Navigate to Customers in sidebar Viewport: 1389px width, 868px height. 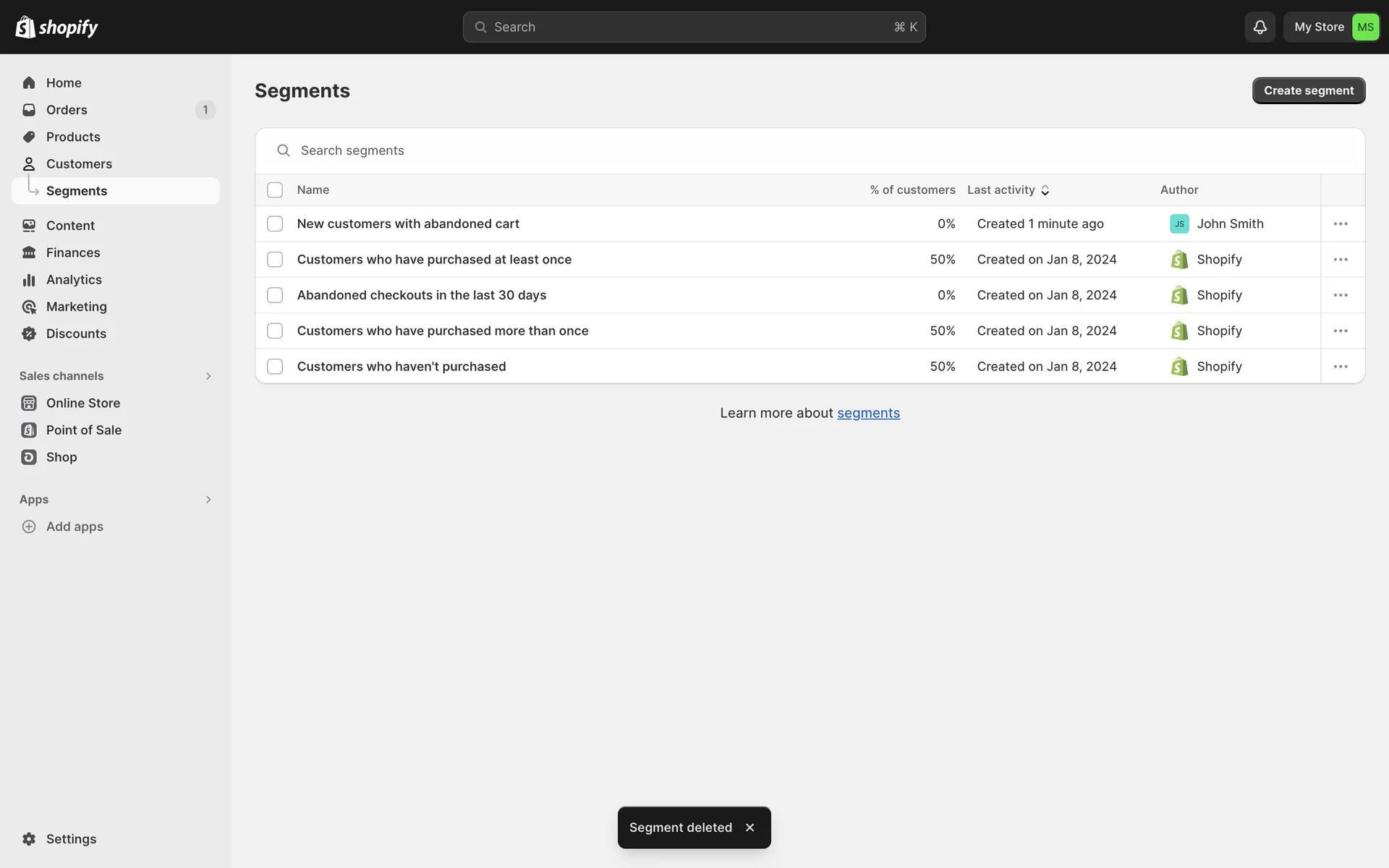pos(79,164)
